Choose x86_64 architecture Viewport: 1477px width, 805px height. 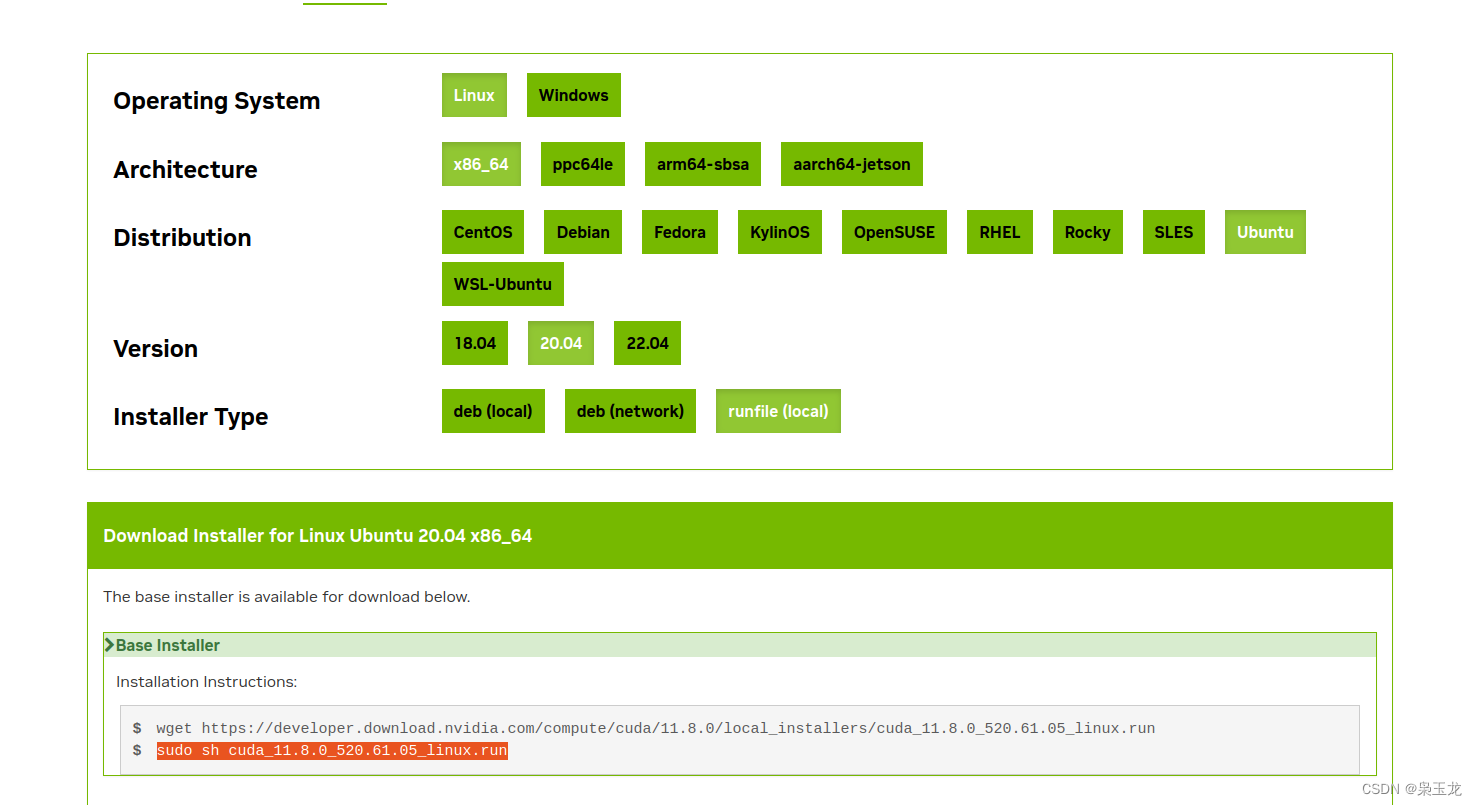point(481,164)
